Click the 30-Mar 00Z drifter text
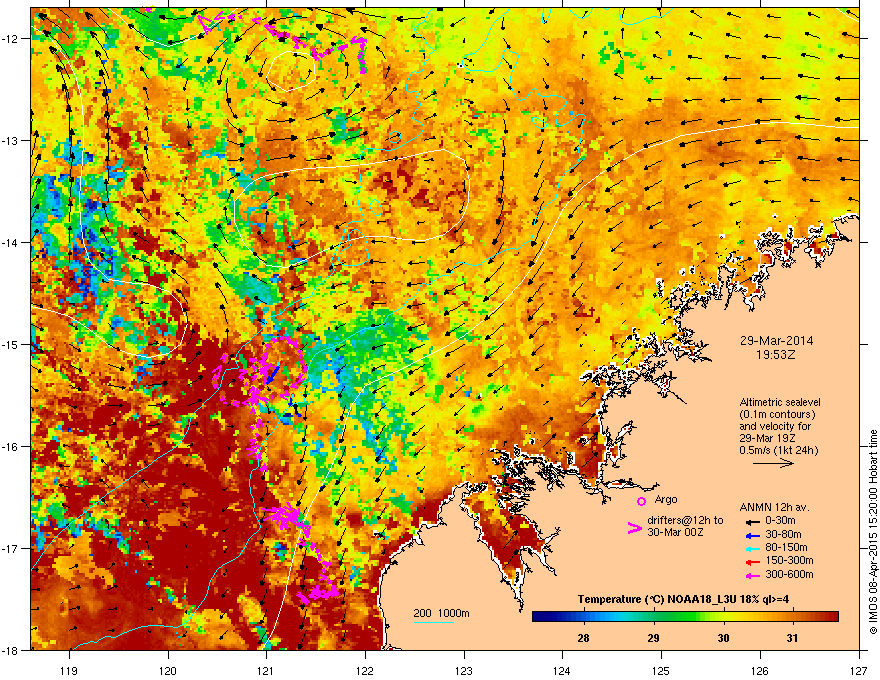Image resolution: width=880 pixels, height=680 pixels. pos(675,532)
